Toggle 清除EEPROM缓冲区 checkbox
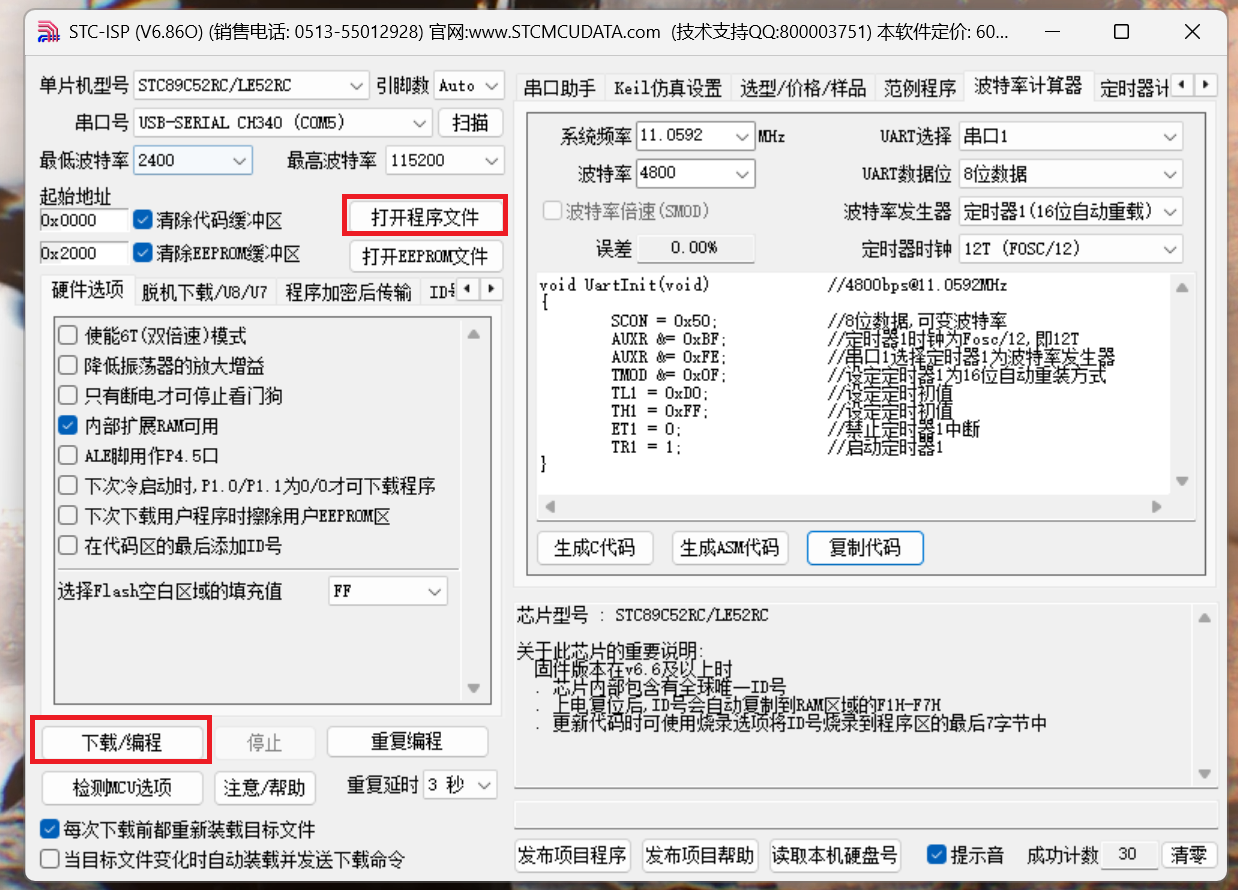Viewport: 1238px width, 890px height. coord(143,253)
